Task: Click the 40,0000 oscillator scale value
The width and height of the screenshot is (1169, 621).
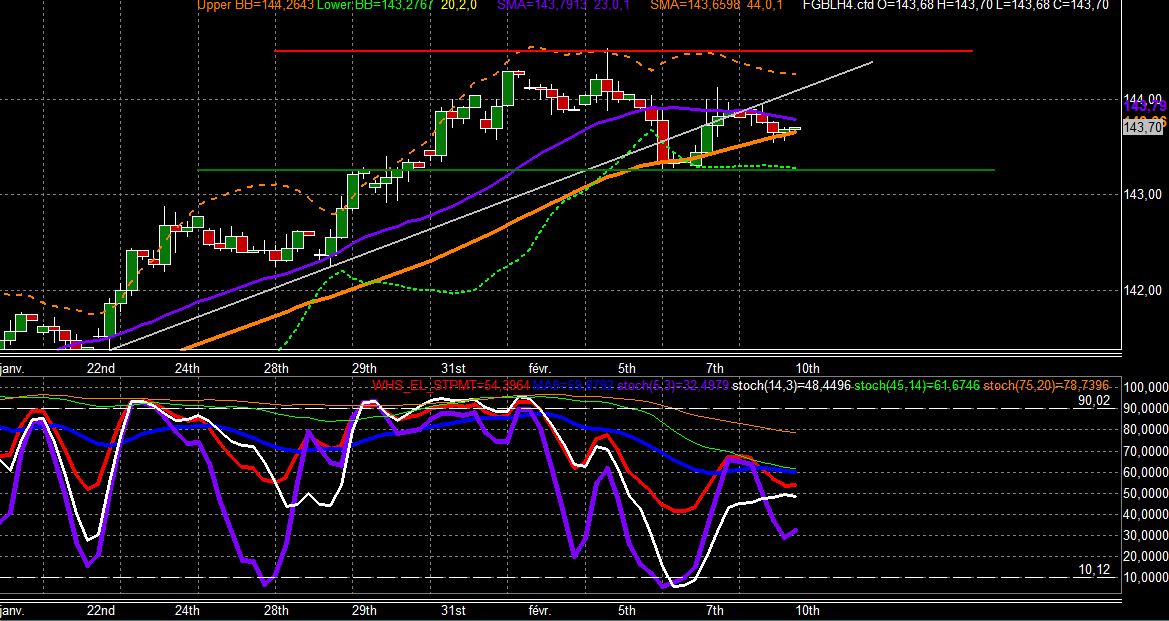Action: (x=1145, y=514)
